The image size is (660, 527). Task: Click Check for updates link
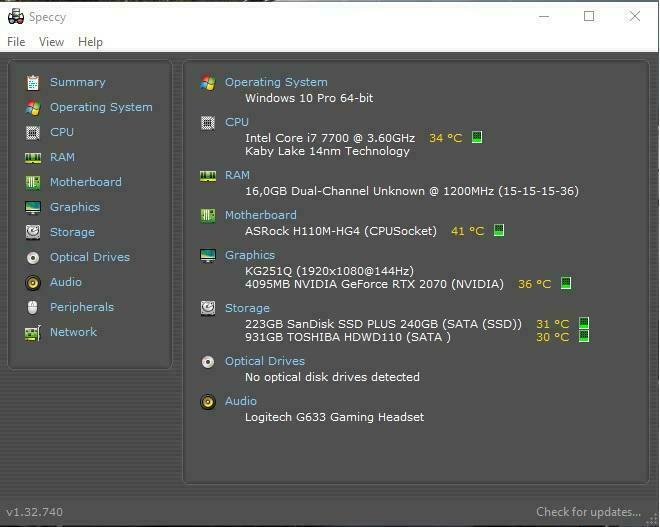588,512
